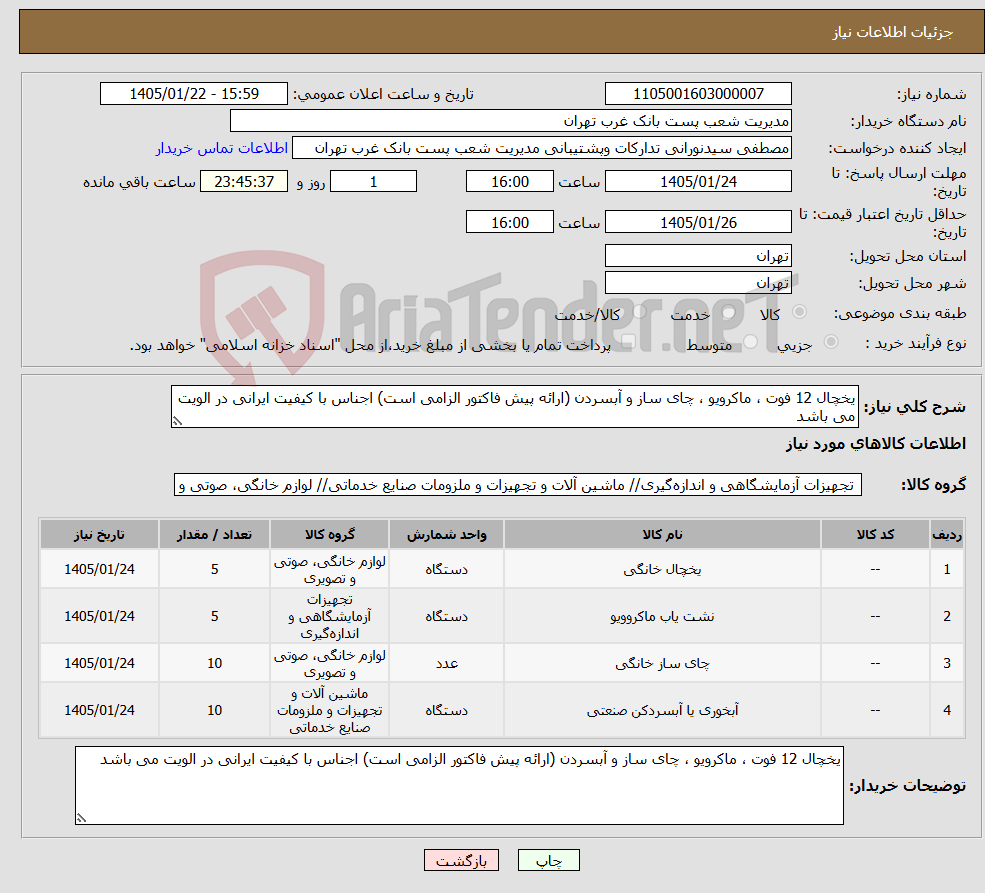Select the متوسط purchase type radio
The height and width of the screenshot is (893, 985).
pos(750,342)
